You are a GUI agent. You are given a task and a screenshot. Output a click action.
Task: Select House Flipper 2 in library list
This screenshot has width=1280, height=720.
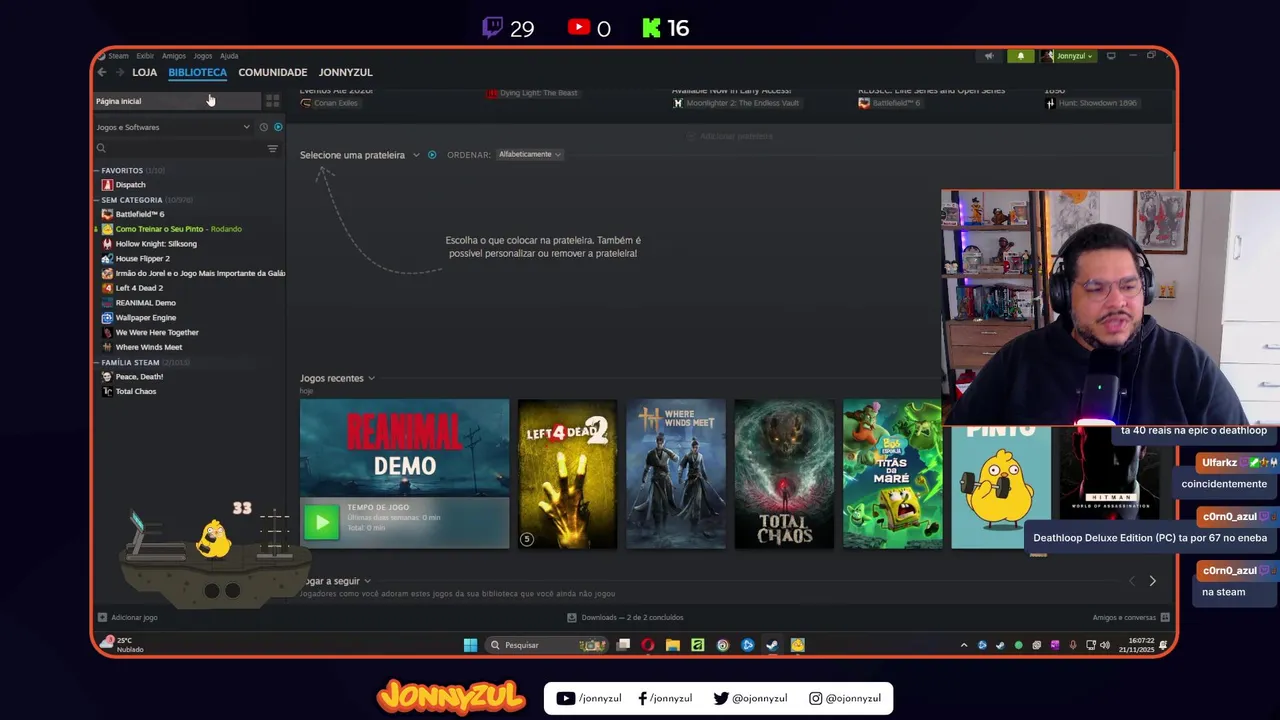coord(143,258)
